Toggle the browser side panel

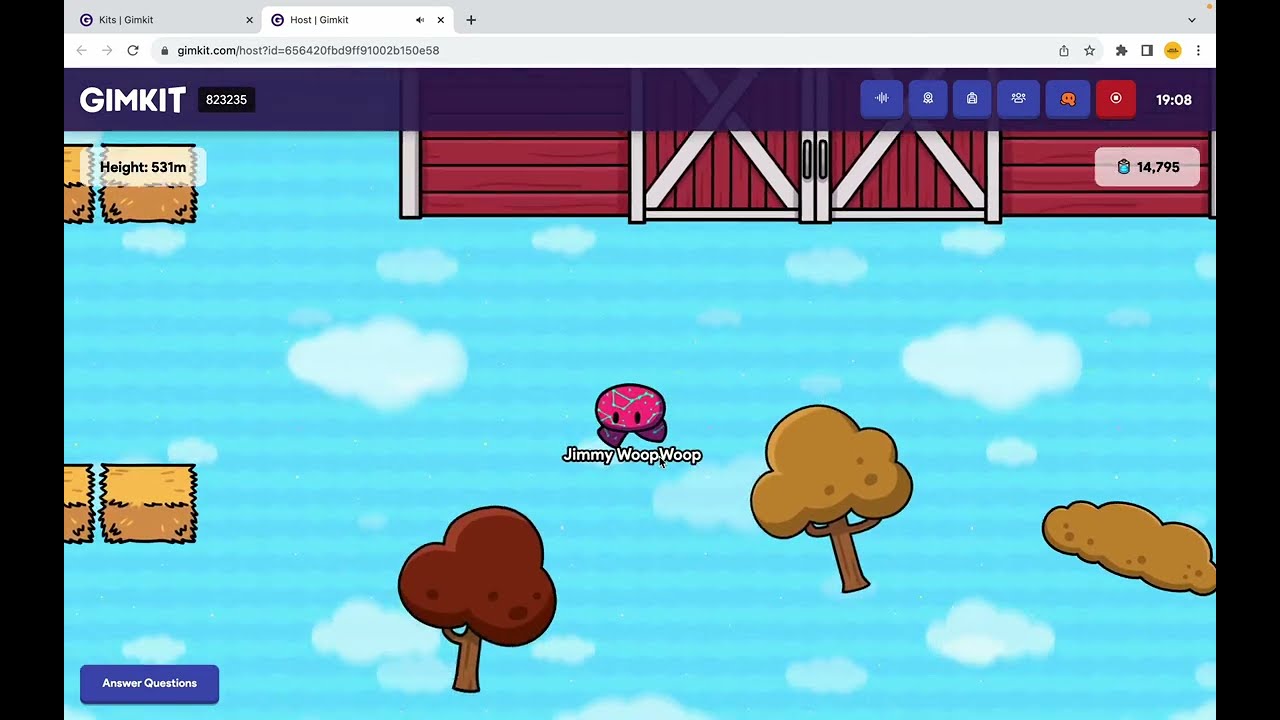[x=1147, y=50]
